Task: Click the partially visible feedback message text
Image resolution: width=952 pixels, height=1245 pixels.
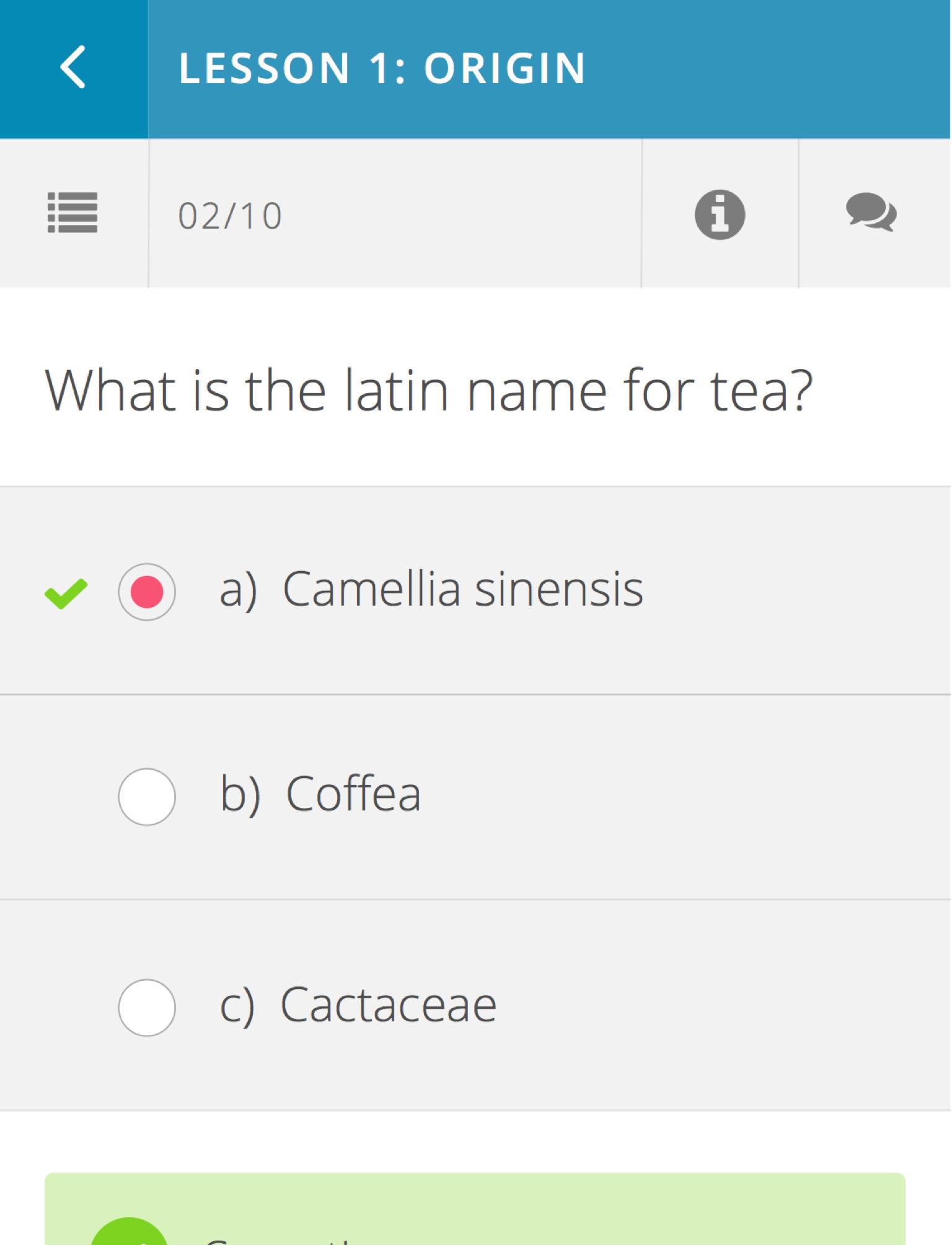Action: click(x=279, y=1239)
